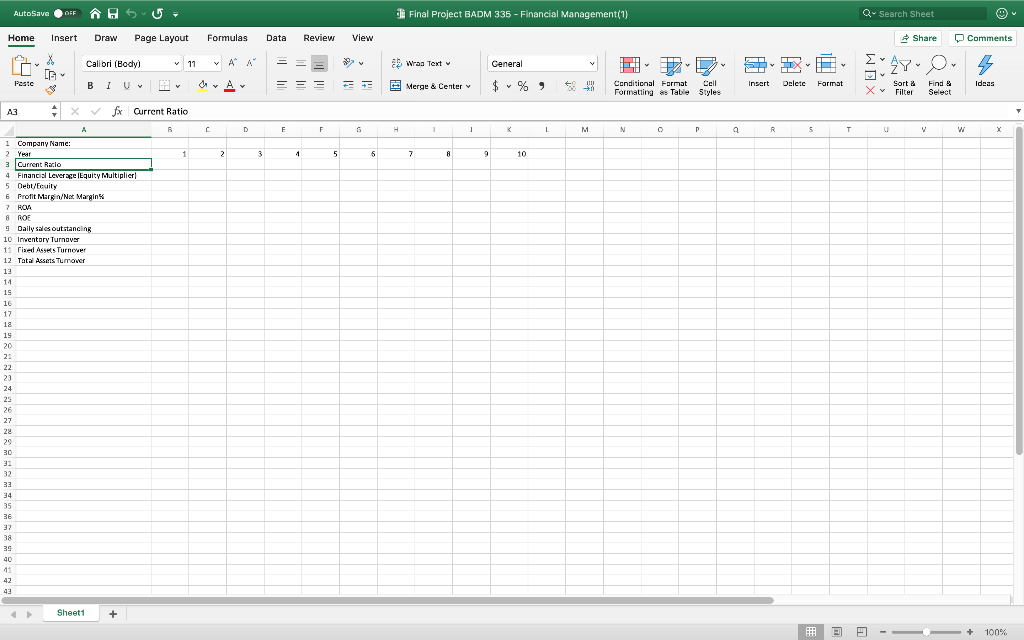This screenshot has width=1024, height=640.
Task: Click the Clear eraser X icon
Action: click(x=871, y=91)
